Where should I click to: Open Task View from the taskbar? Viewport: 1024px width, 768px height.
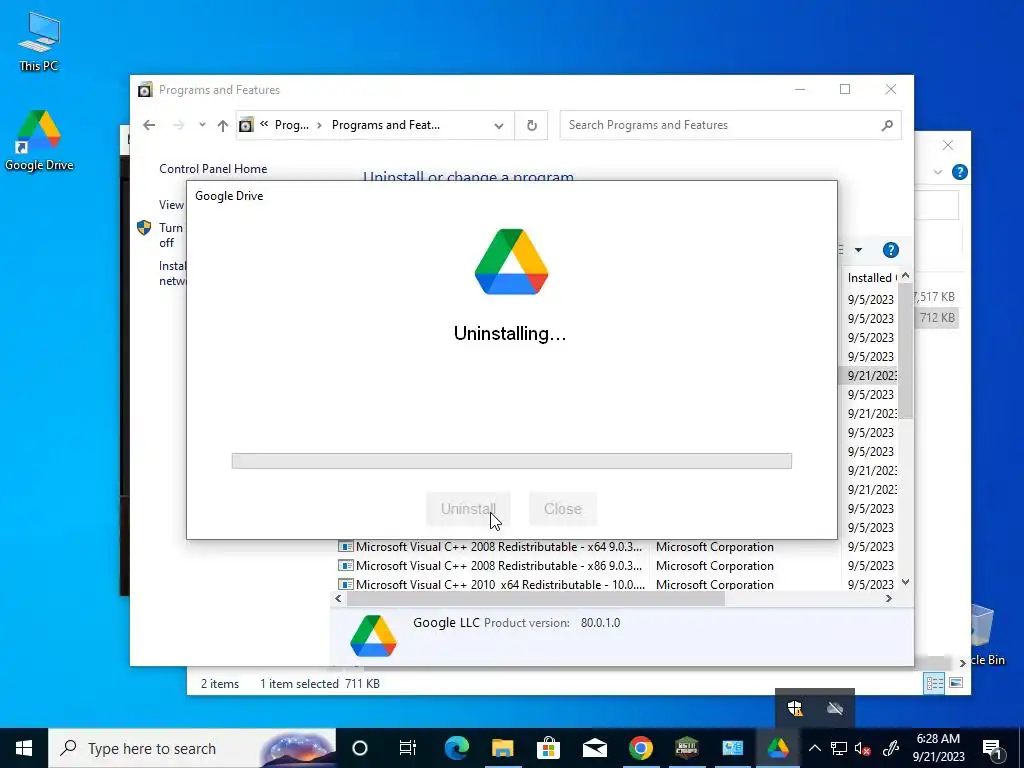tap(408, 748)
